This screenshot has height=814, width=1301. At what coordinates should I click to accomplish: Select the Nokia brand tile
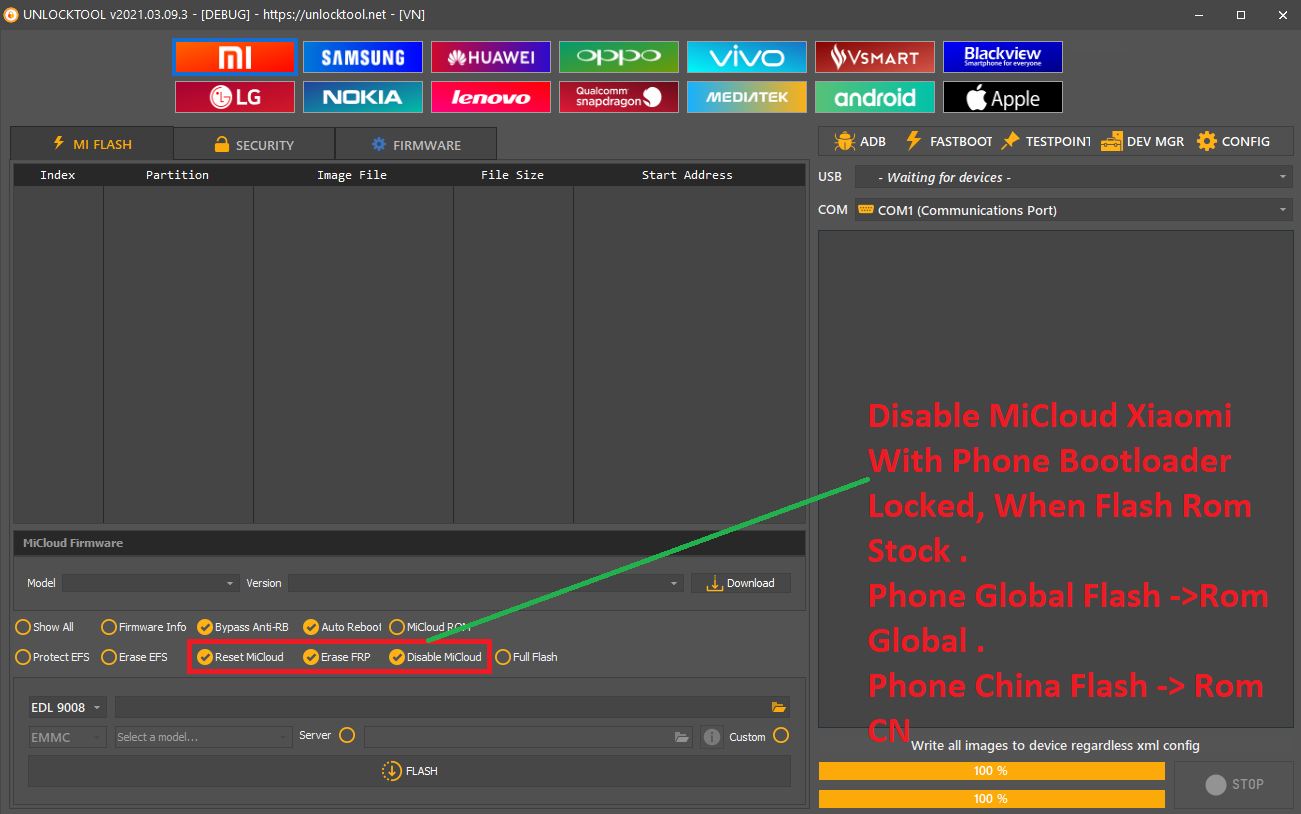pyautogui.click(x=363, y=97)
